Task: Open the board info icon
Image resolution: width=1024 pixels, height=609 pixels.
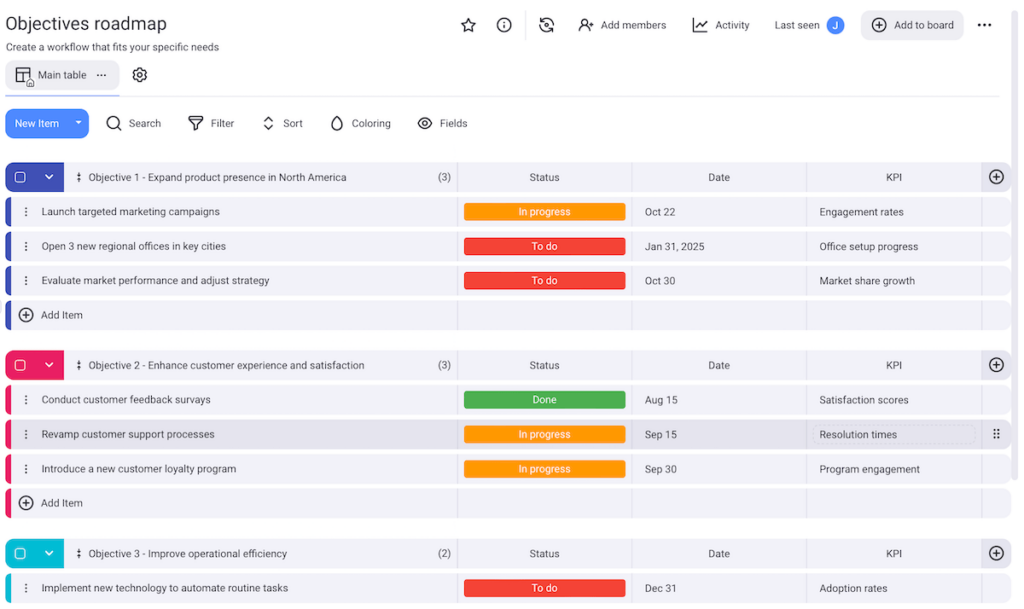Action: point(504,25)
